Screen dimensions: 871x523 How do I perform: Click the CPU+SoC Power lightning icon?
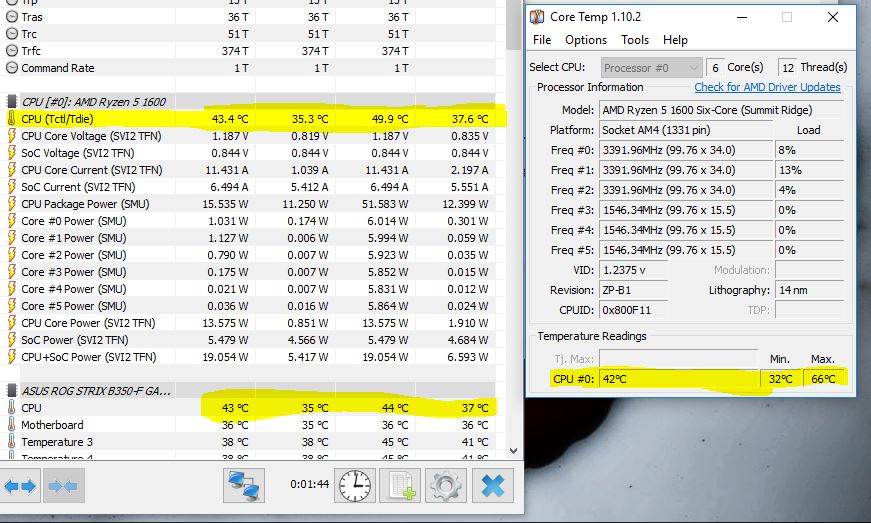[11, 356]
